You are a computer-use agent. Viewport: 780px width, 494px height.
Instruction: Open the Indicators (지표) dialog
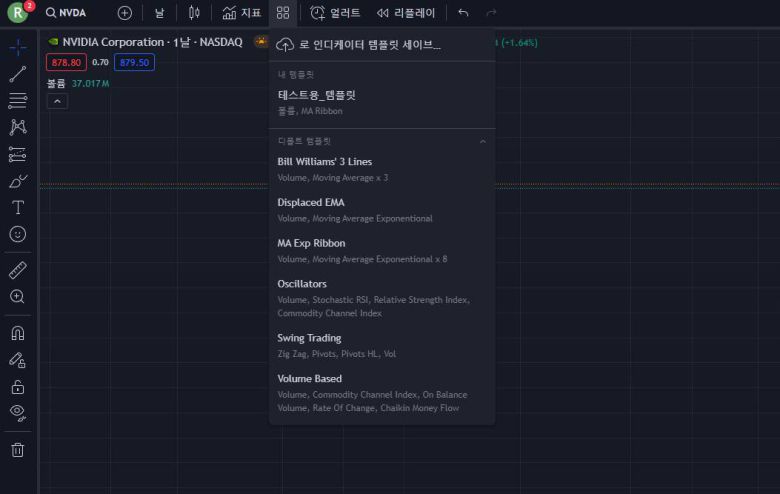pyautogui.click(x=242, y=13)
